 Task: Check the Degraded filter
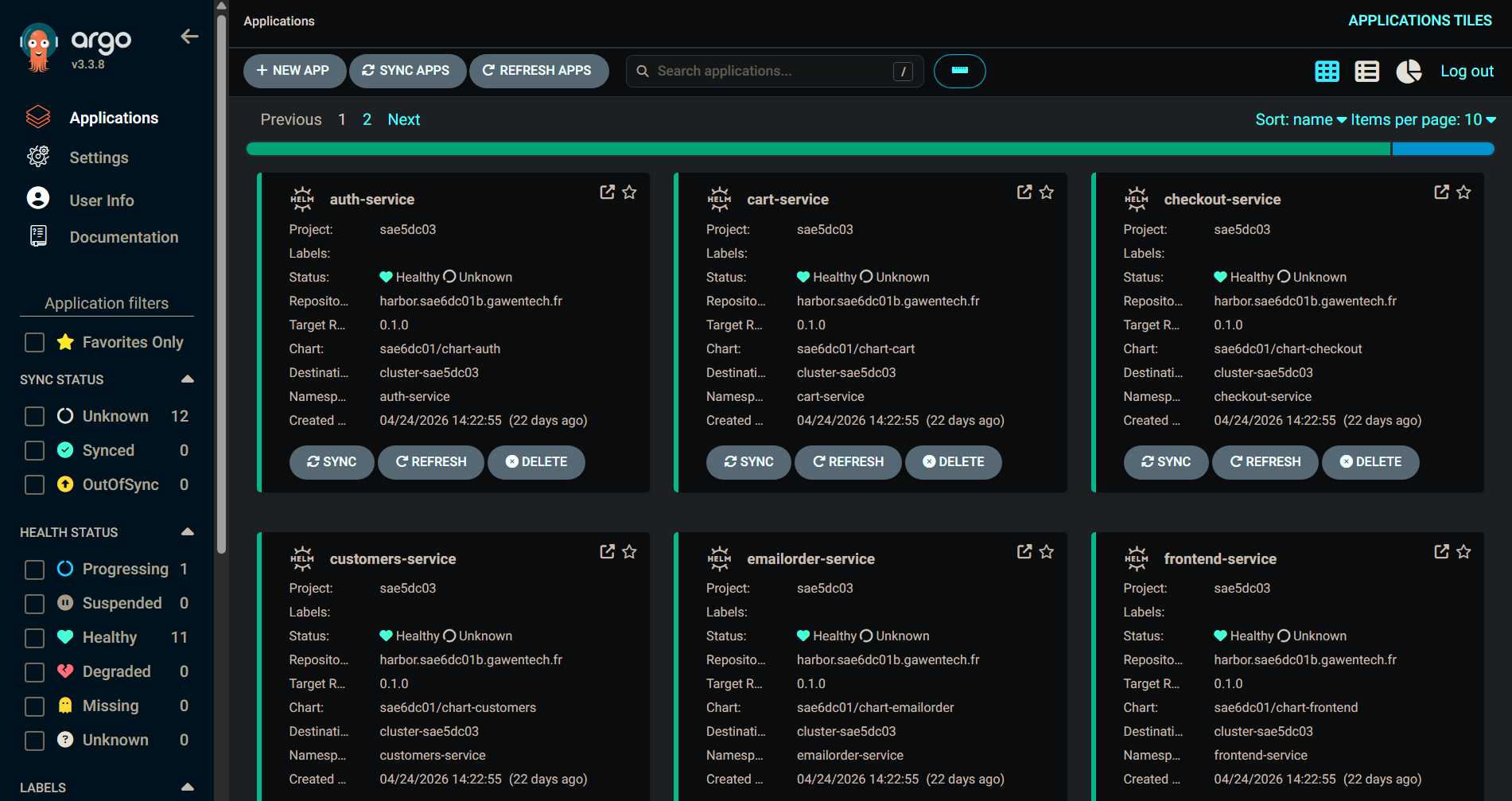tap(34, 671)
